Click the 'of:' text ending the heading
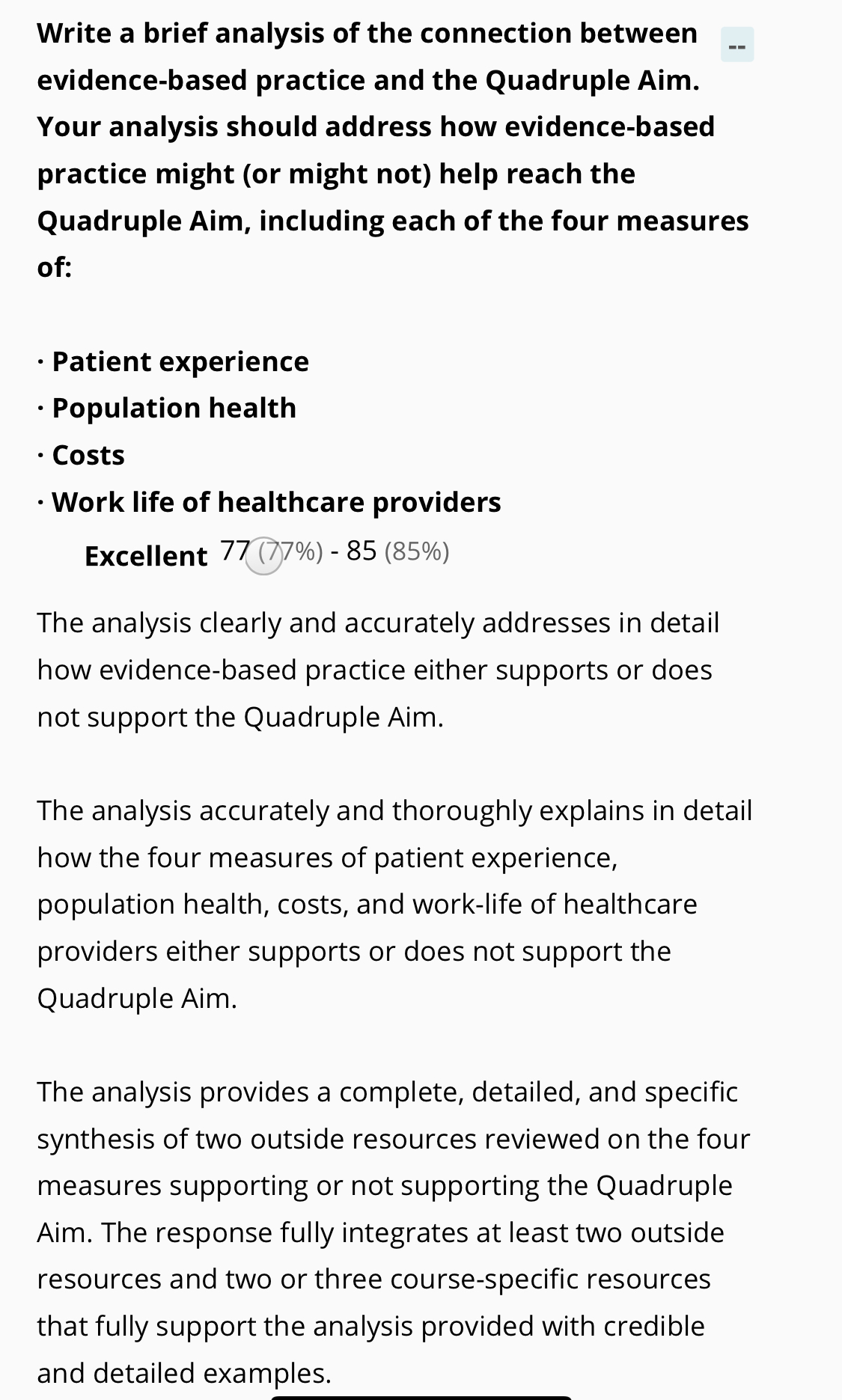The height and width of the screenshot is (1400, 842). coord(55,267)
